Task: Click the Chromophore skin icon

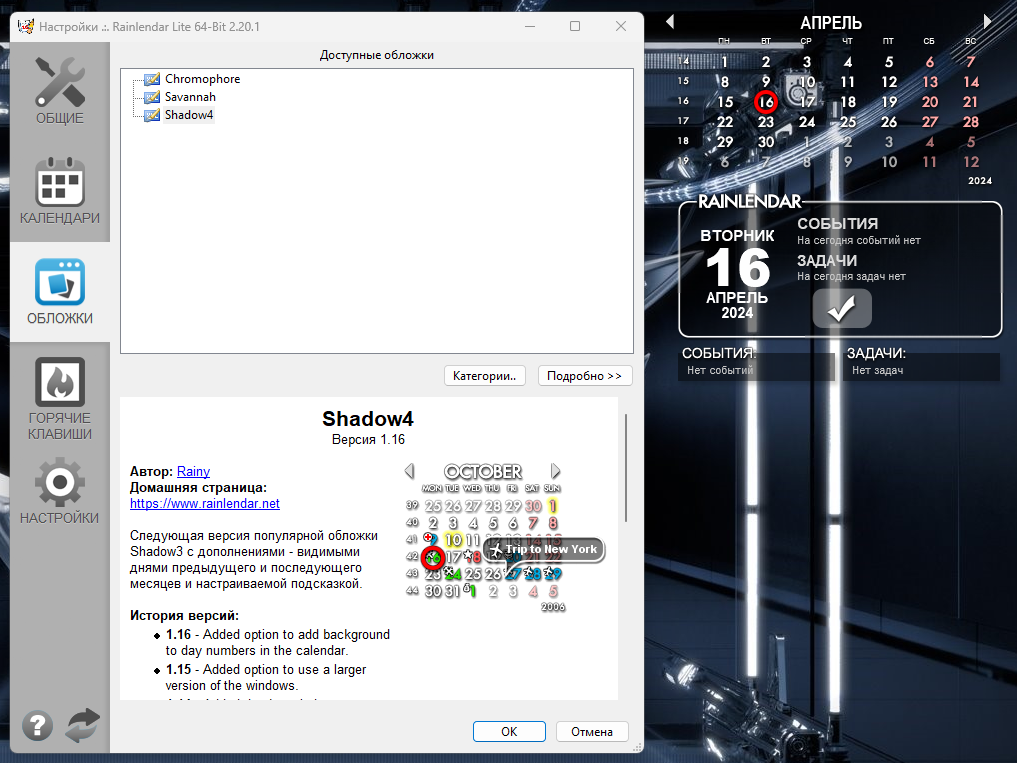Action: [x=152, y=79]
